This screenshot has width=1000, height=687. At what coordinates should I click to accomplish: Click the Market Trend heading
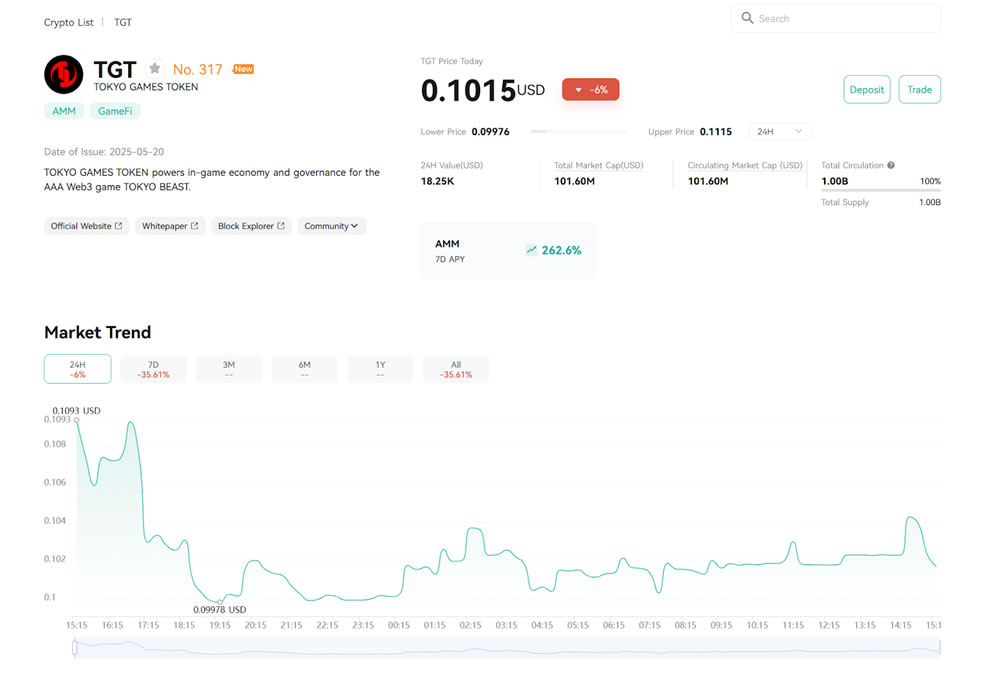[x=98, y=332]
